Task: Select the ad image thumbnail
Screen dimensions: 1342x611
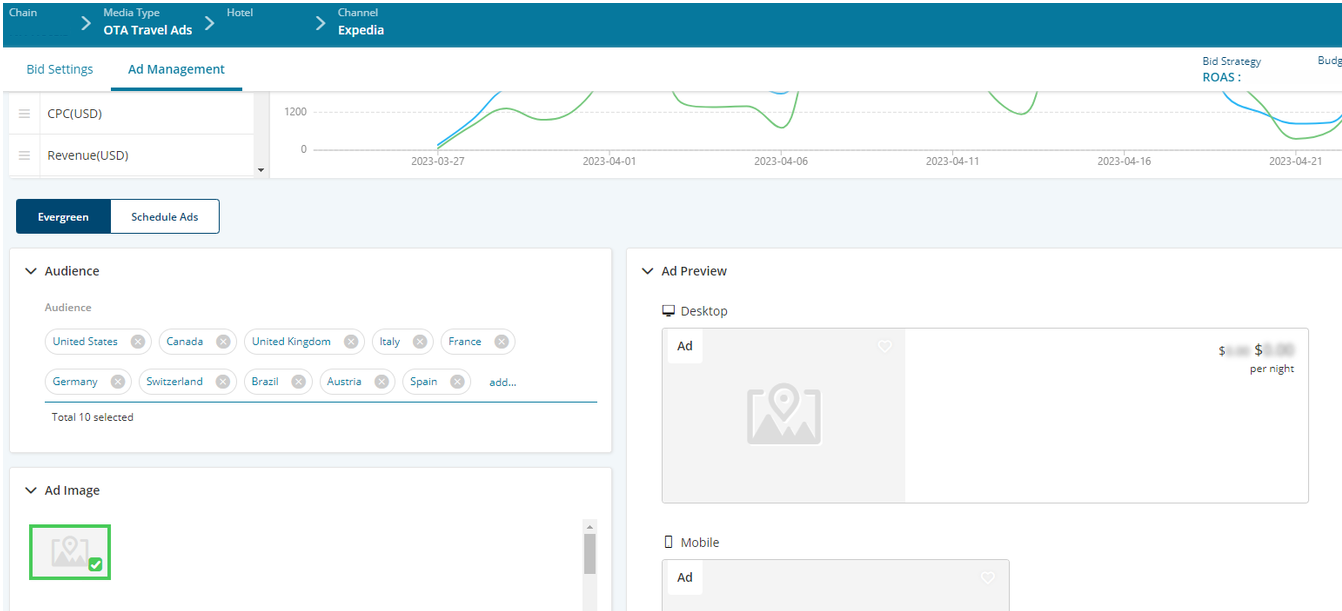Action: click(70, 551)
